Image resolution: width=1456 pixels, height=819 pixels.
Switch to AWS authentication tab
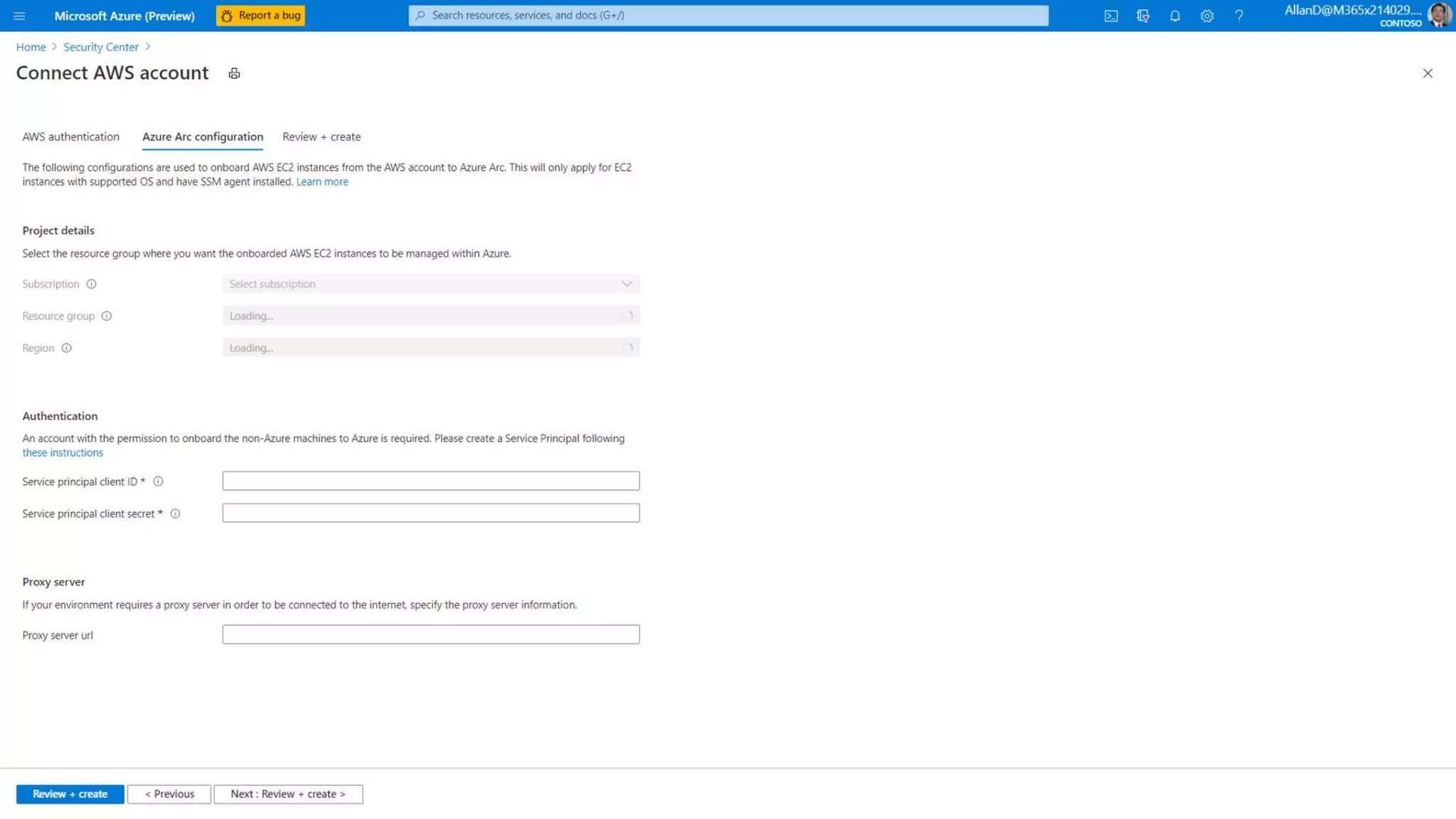70,136
